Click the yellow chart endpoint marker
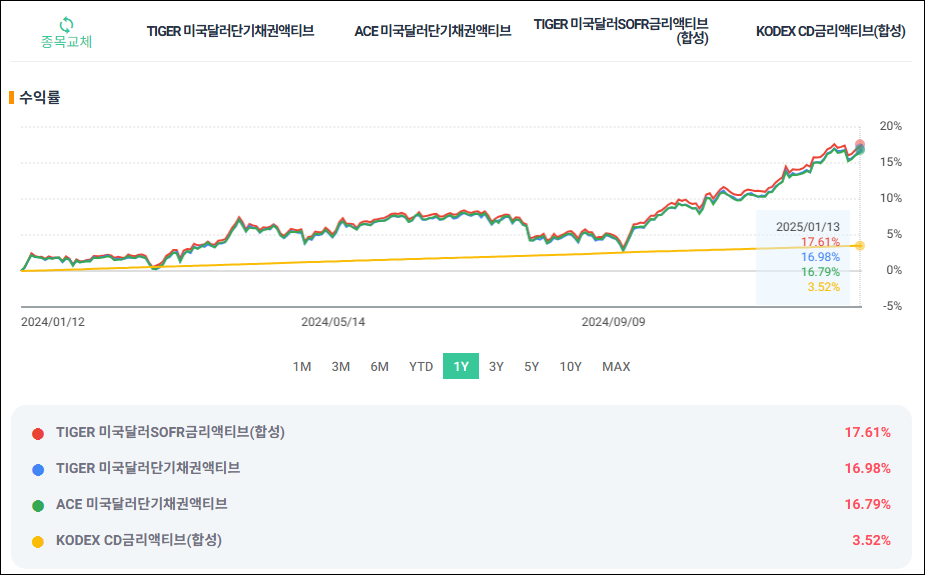Screen dimensions: 925x575 pyautogui.click(x=860, y=245)
